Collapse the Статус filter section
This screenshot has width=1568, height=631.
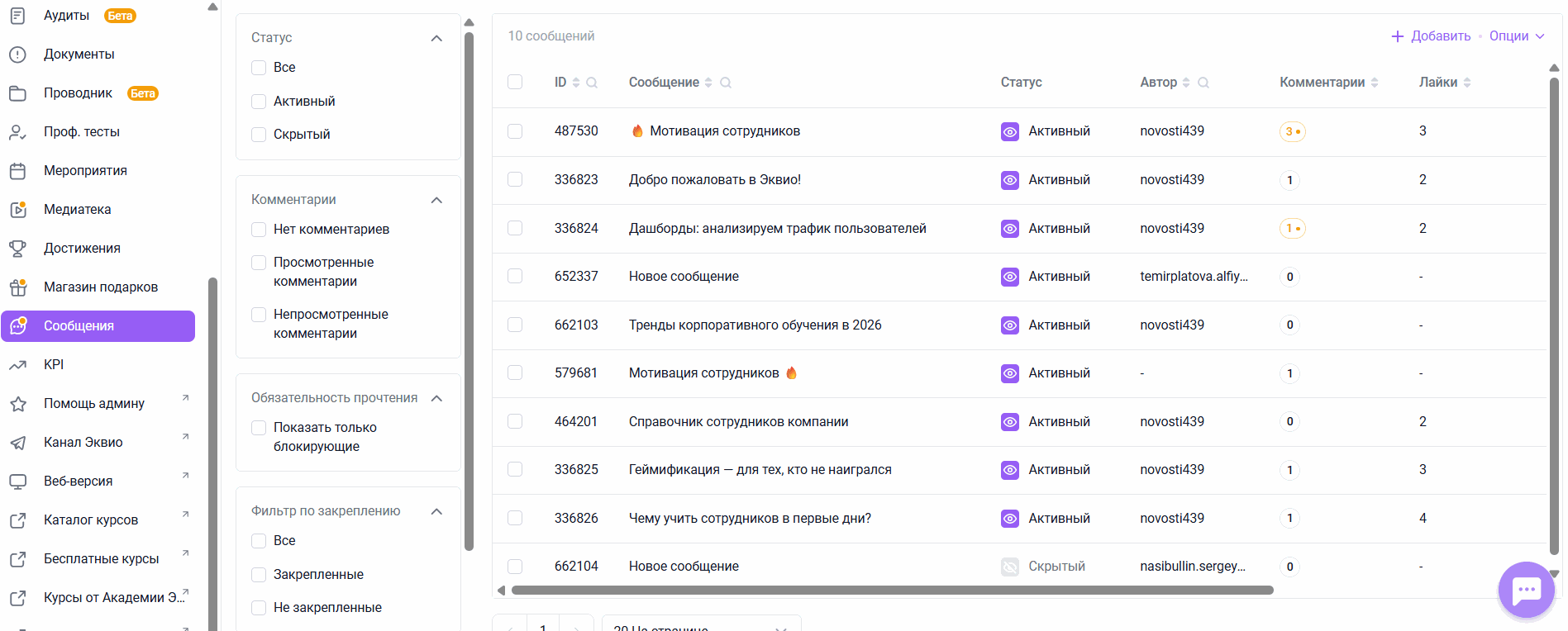437,38
